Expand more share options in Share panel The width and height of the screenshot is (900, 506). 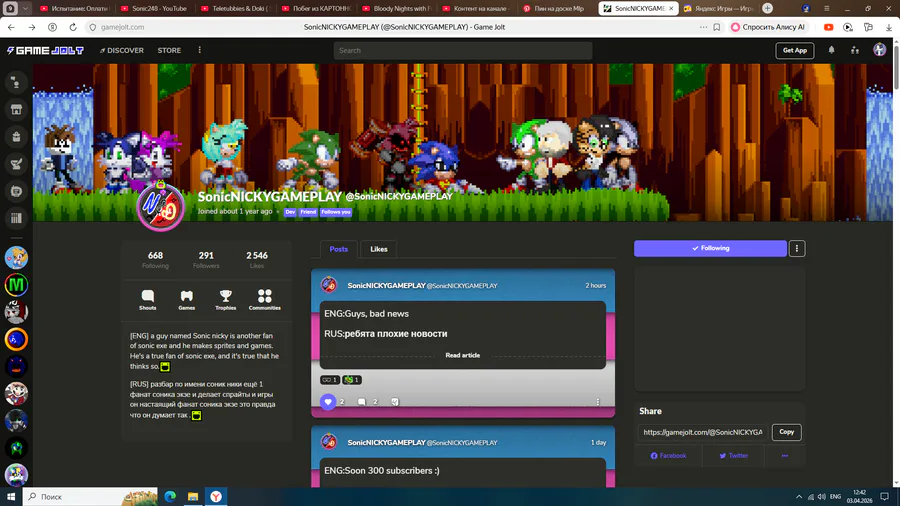point(785,456)
